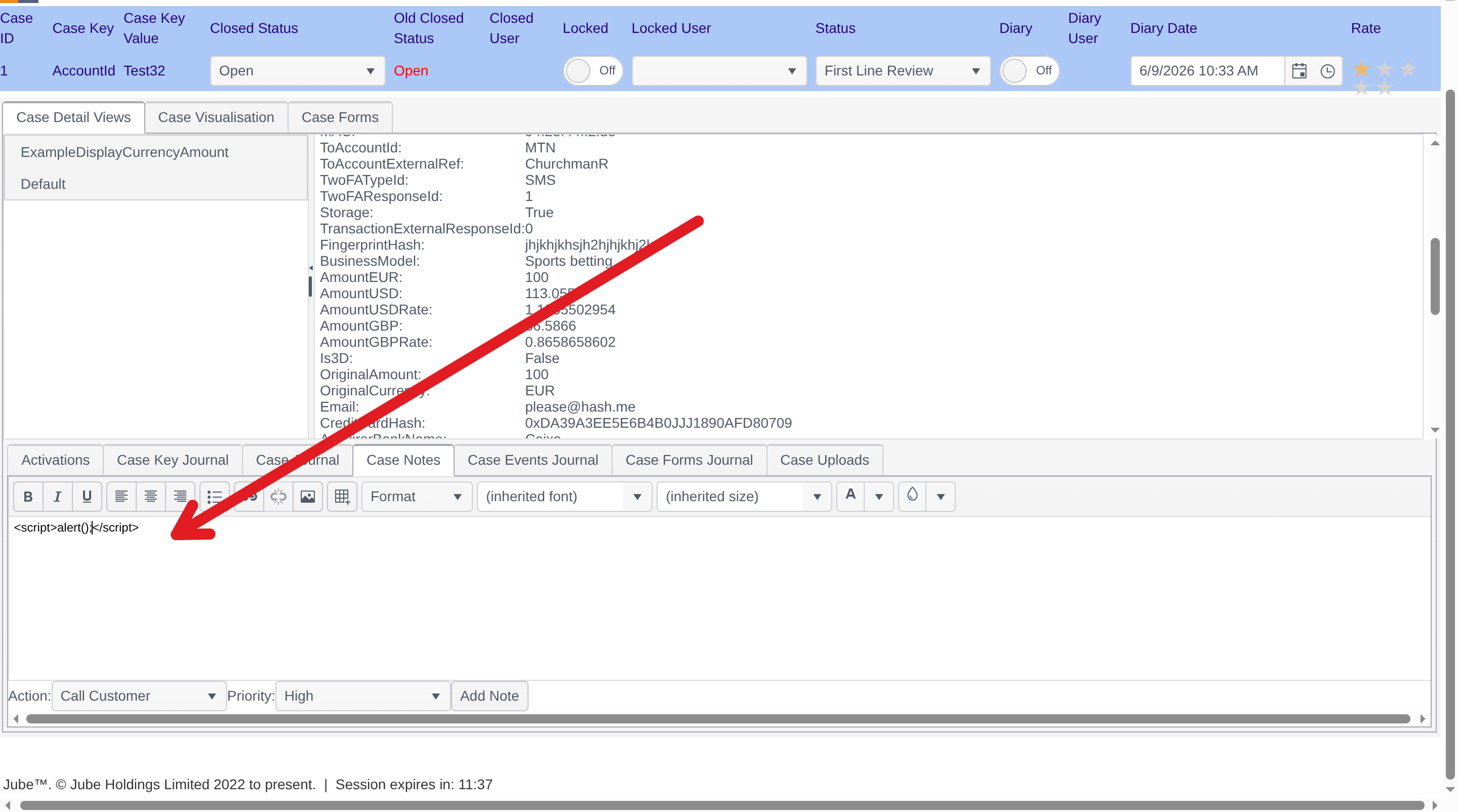Collapse the splitter between view list and details

pyautogui.click(x=311, y=268)
